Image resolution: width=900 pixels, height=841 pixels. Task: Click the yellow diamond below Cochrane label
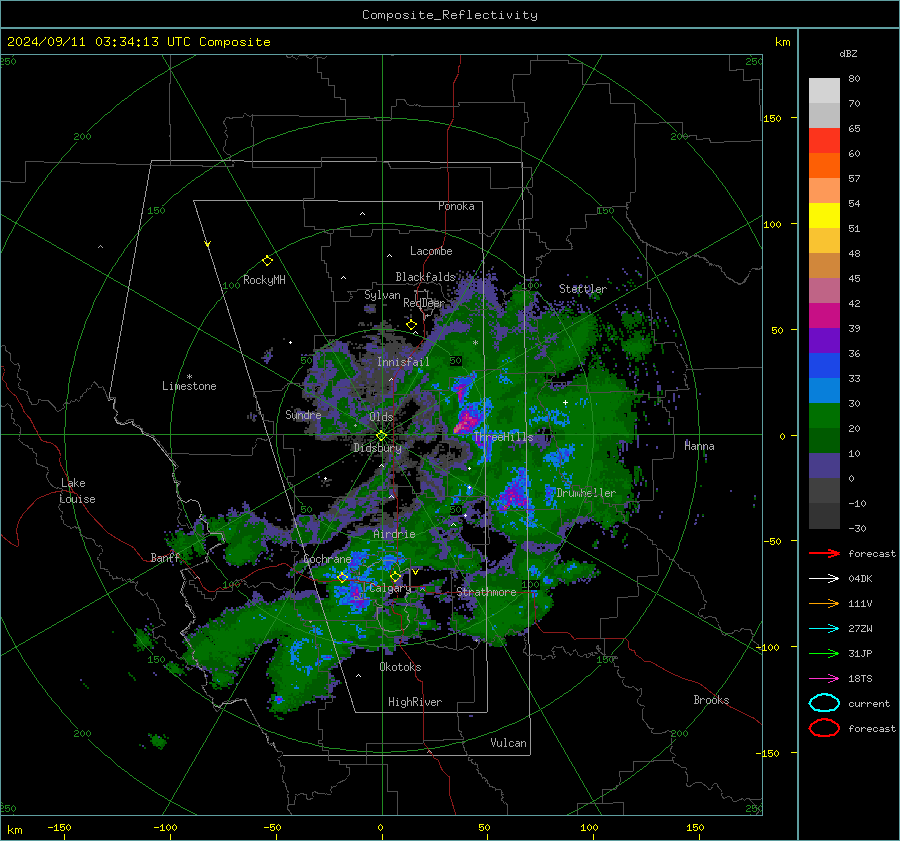click(343, 577)
